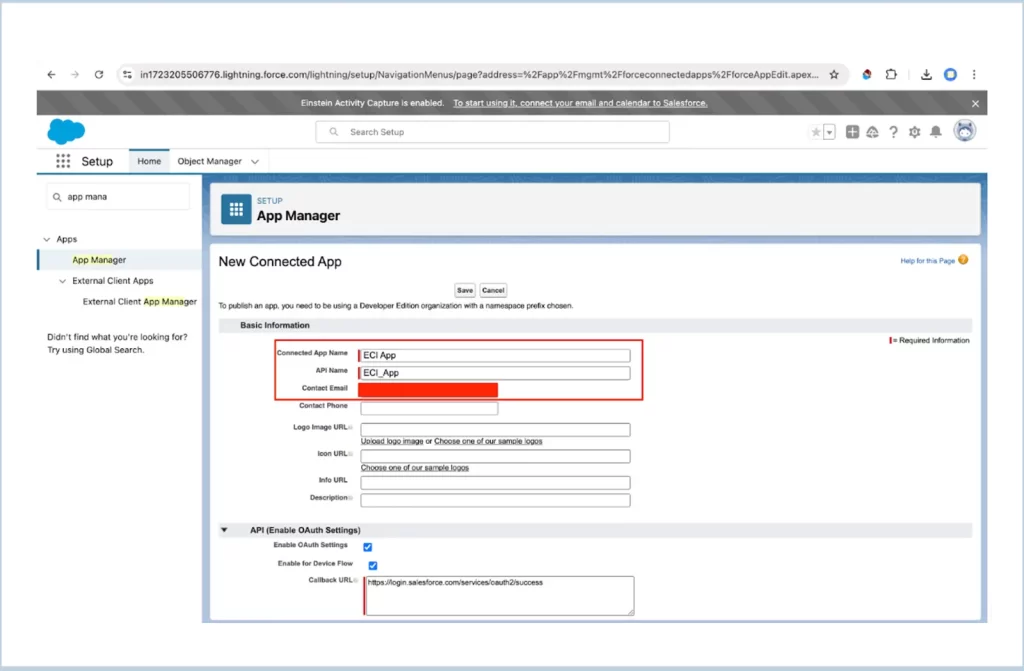Click the Connected App Name field
1024x671 pixels.
pyautogui.click(x=495, y=355)
